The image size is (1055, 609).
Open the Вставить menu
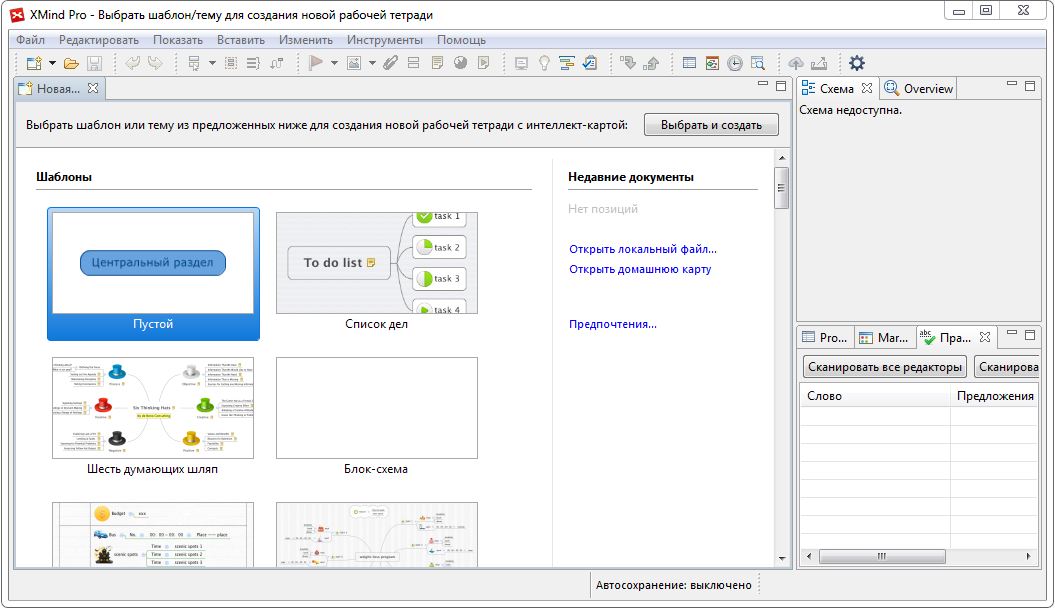tap(241, 40)
